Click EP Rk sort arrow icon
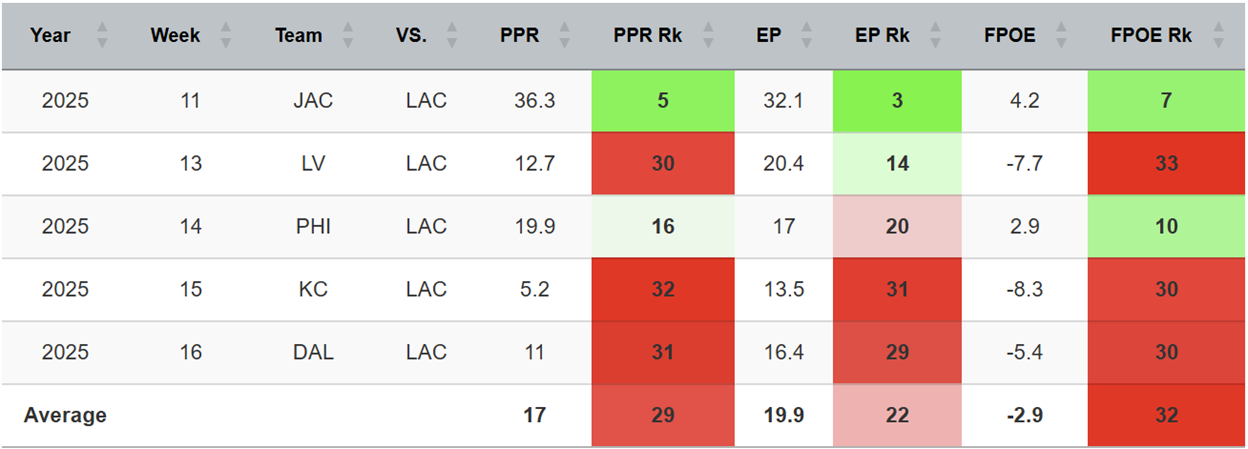 tap(935, 36)
